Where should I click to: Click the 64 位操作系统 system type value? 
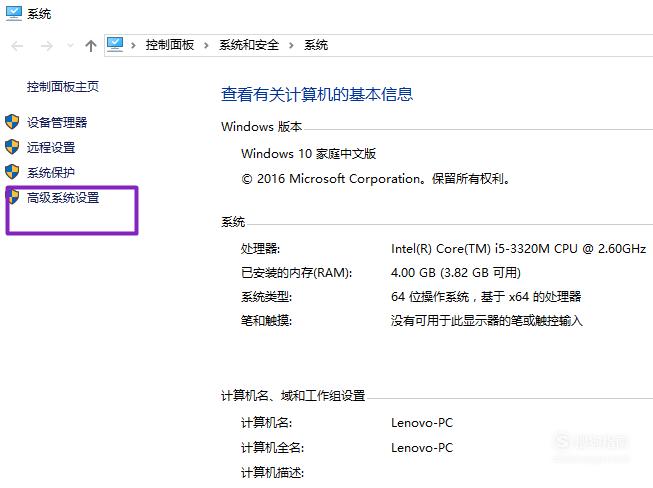tap(486, 297)
